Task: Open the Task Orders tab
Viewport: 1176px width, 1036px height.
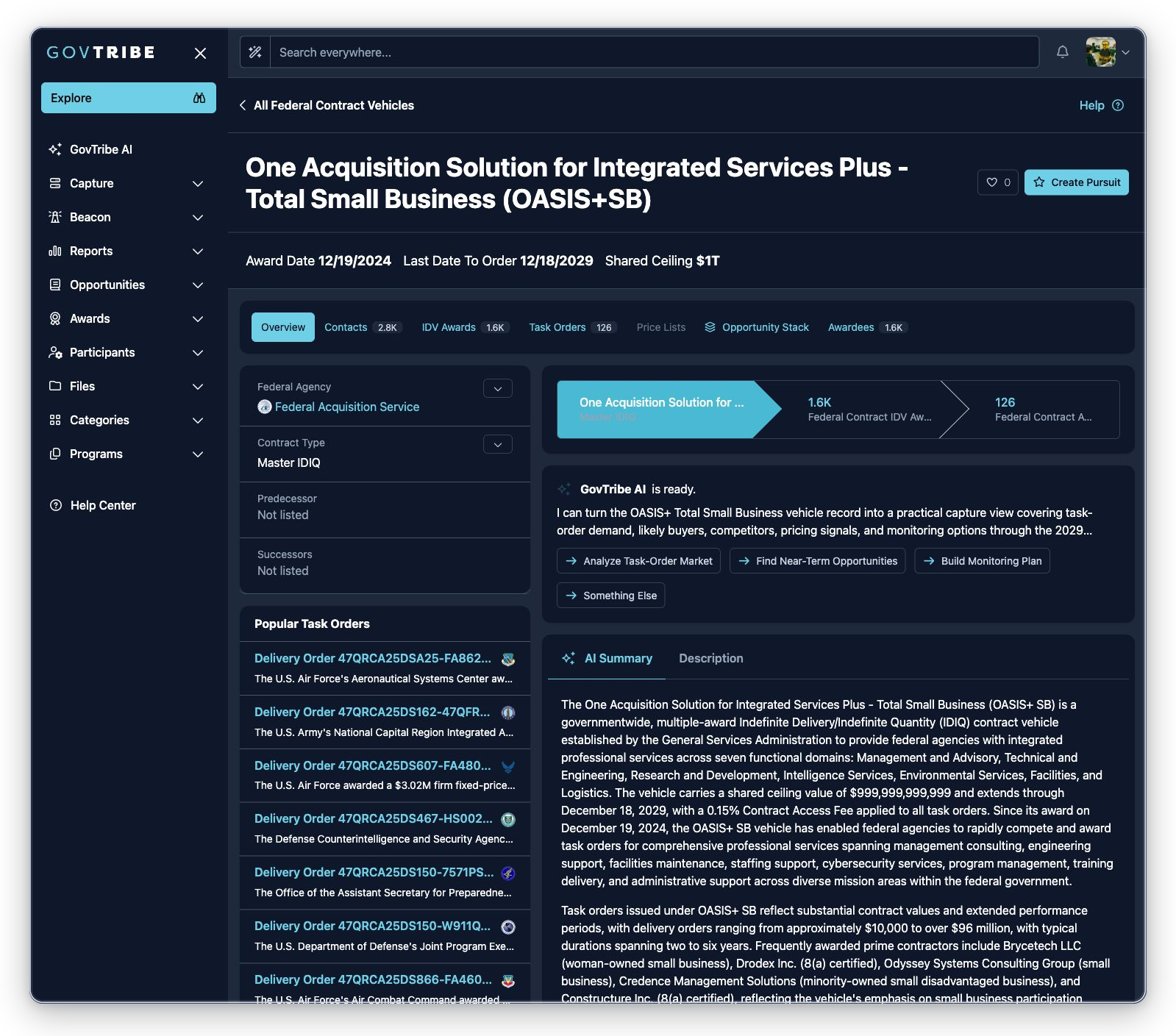Action: point(573,327)
